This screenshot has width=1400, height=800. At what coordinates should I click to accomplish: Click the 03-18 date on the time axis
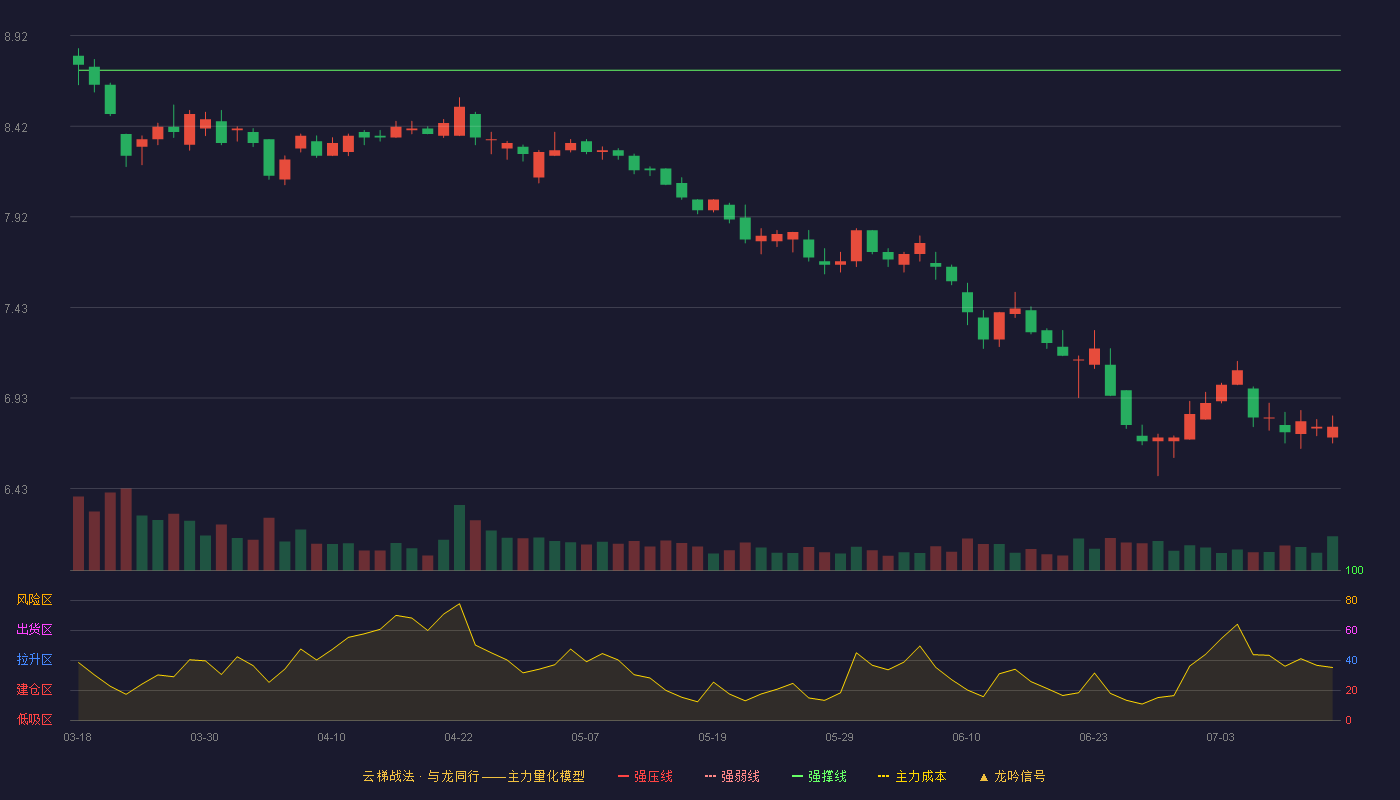77,737
